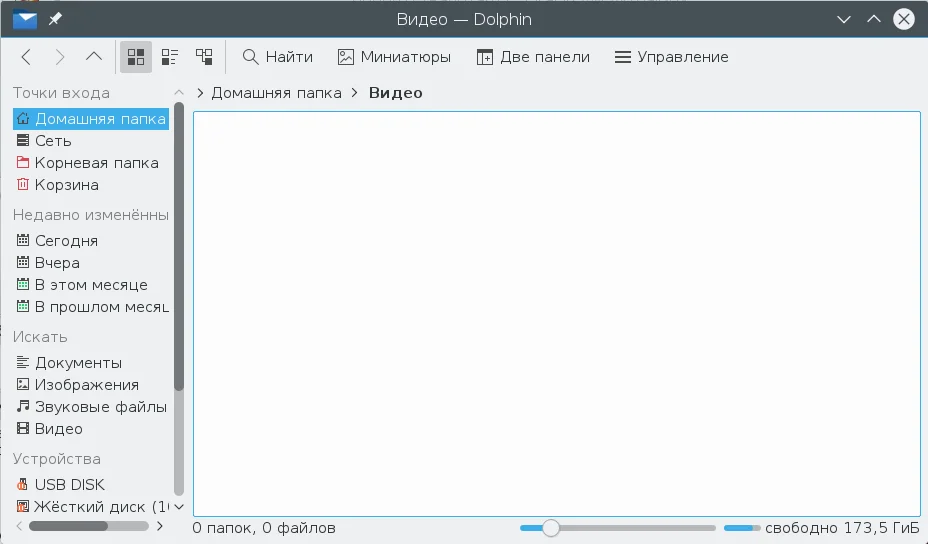Click Видео in the breadcrumb path
This screenshot has width=928, height=544.
[x=395, y=93]
